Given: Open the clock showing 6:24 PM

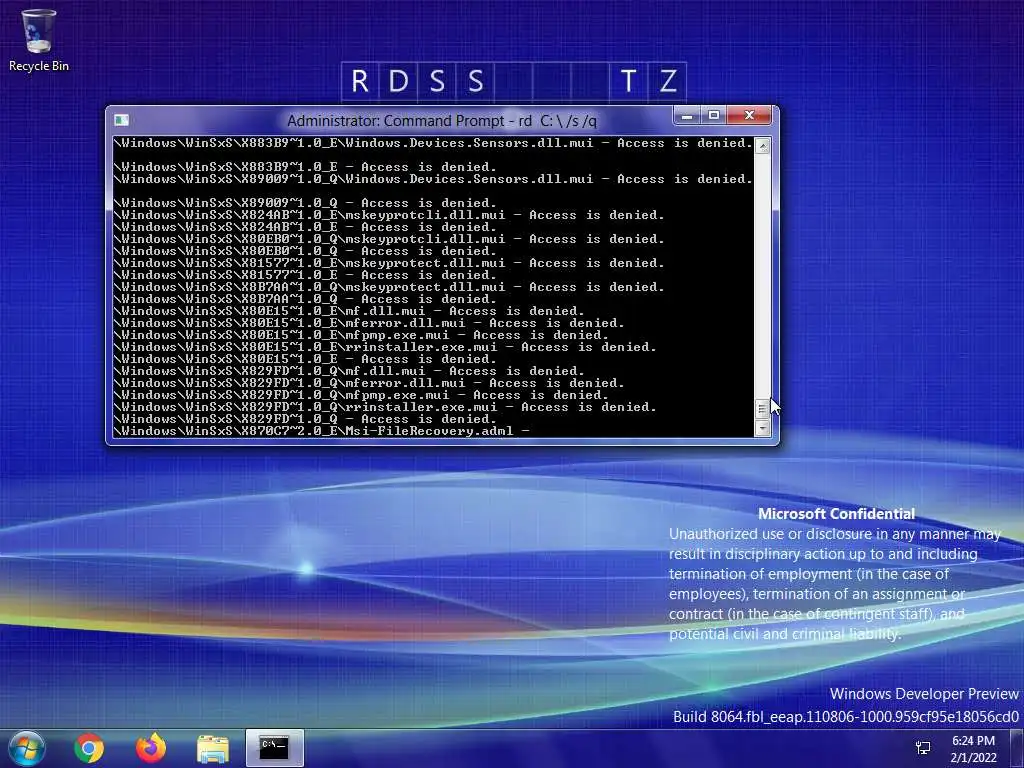Looking at the screenshot, I should pos(973,749).
